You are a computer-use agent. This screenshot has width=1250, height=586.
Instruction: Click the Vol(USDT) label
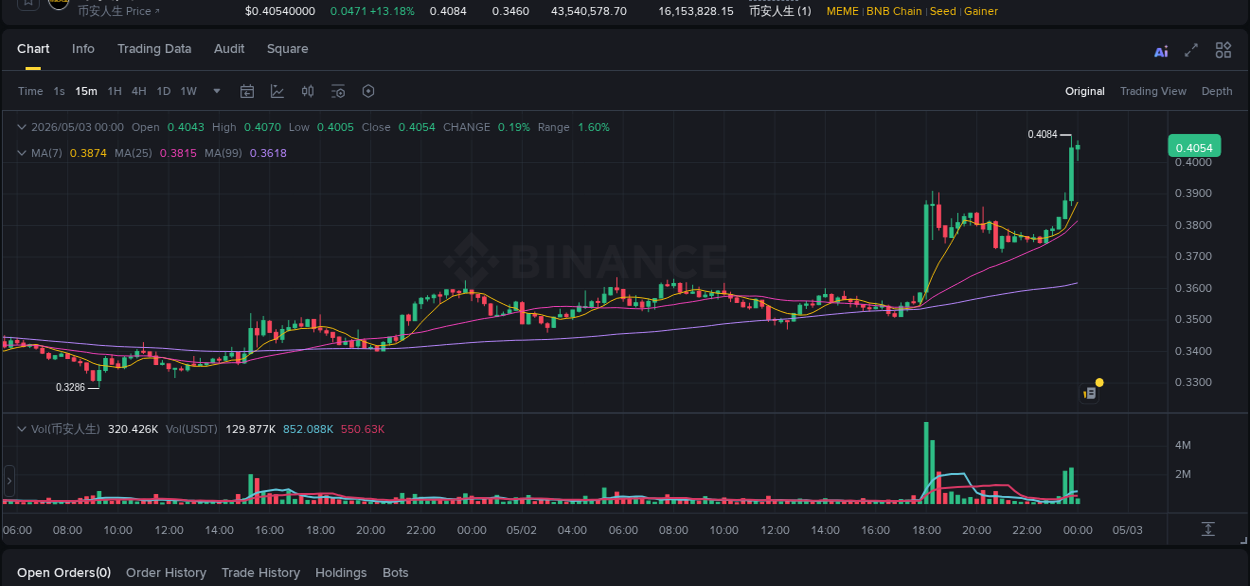[x=192, y=429]
